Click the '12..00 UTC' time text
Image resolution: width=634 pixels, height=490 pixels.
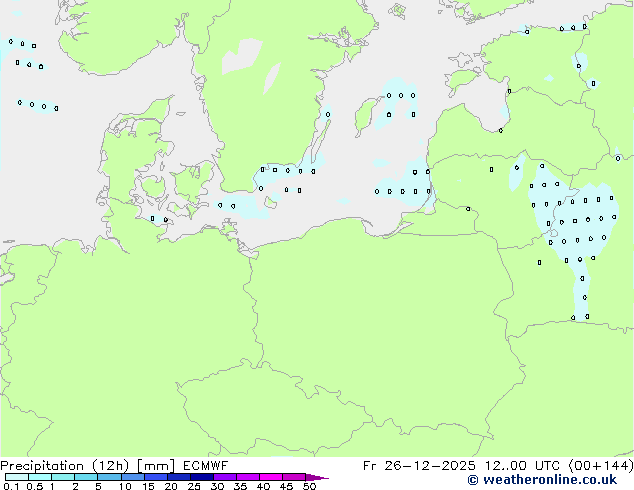pyautogui.click(x=522, y=466)
